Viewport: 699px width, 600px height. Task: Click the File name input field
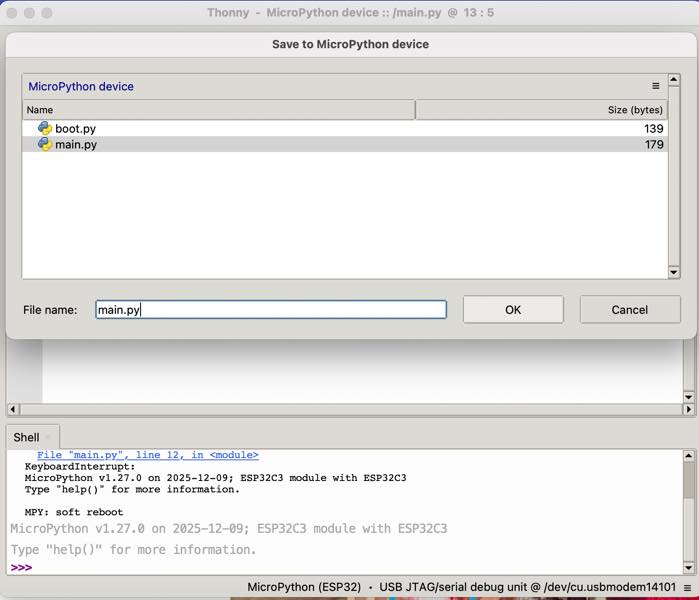[271, 309]
